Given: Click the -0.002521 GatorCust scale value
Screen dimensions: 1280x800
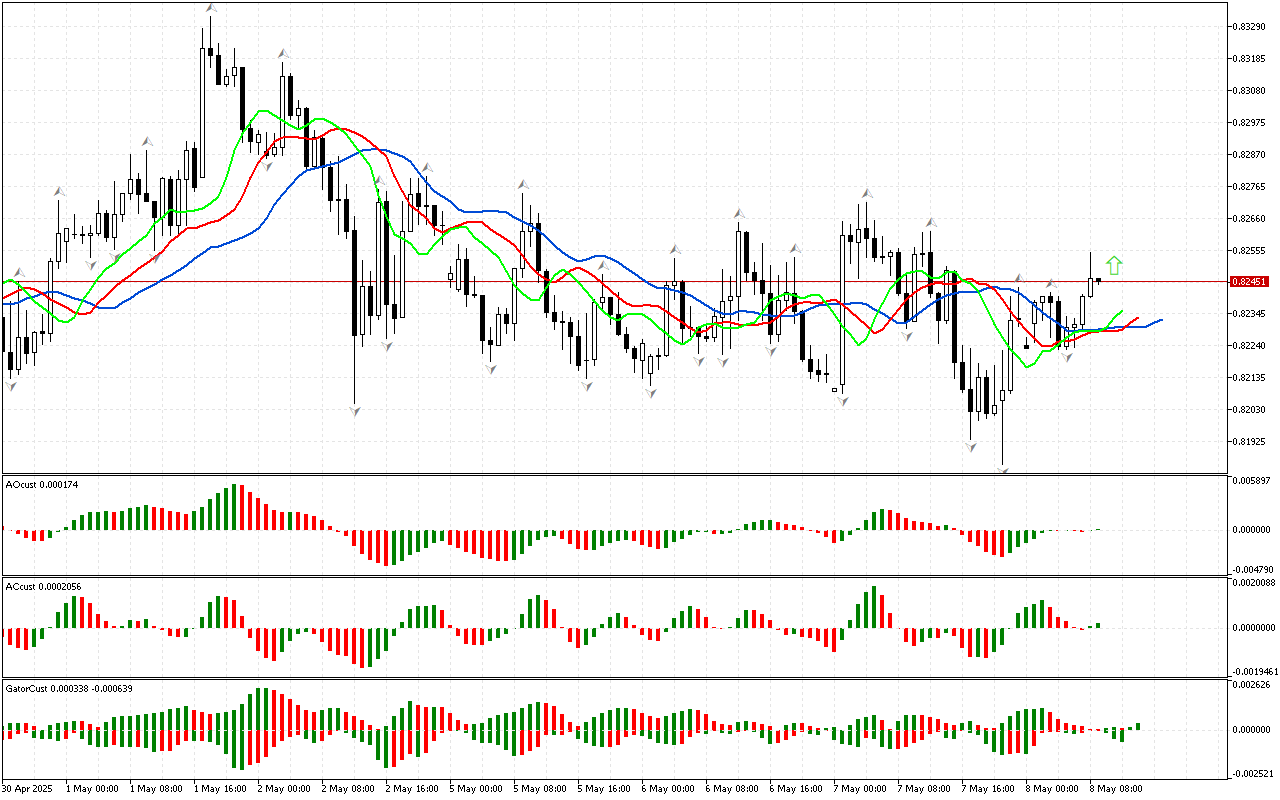Looking at the screenshot, I should (x=1252, y=773).
